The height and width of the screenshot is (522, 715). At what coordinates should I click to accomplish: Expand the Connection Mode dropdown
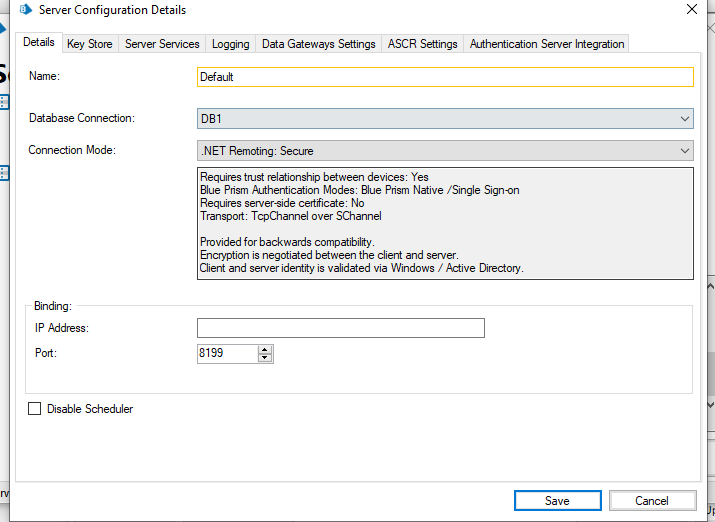445,151
